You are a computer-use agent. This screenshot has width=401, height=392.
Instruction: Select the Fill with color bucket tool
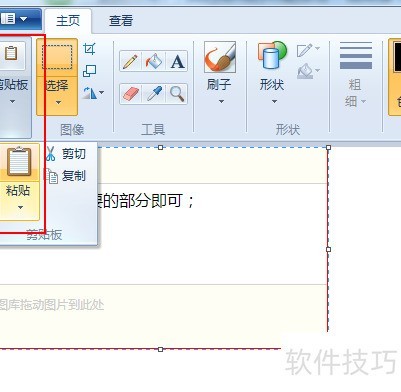pyautogui.click(x=153, y=61)
